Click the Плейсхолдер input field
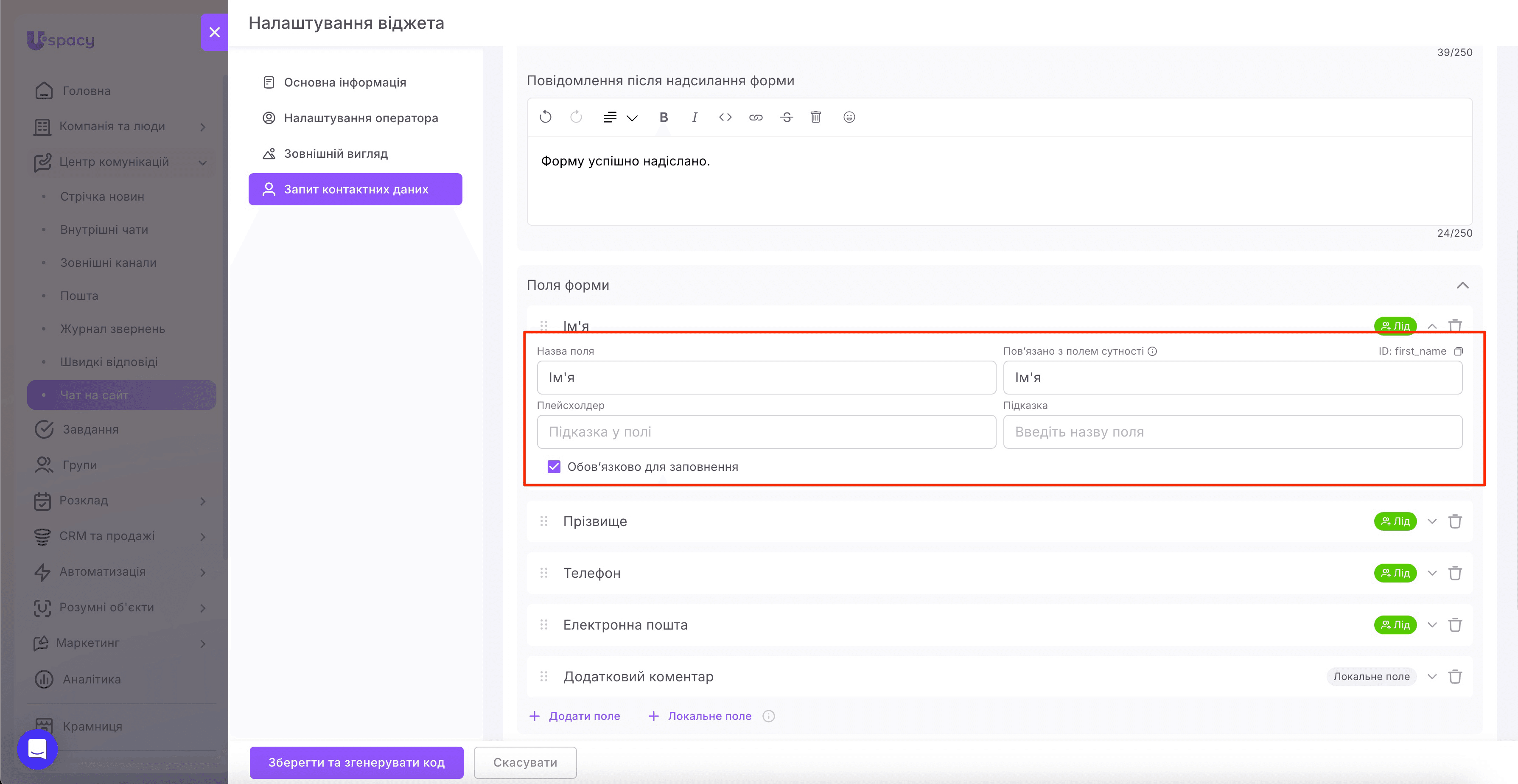This screenshot has width=1518, height=784. click(766, 432)
